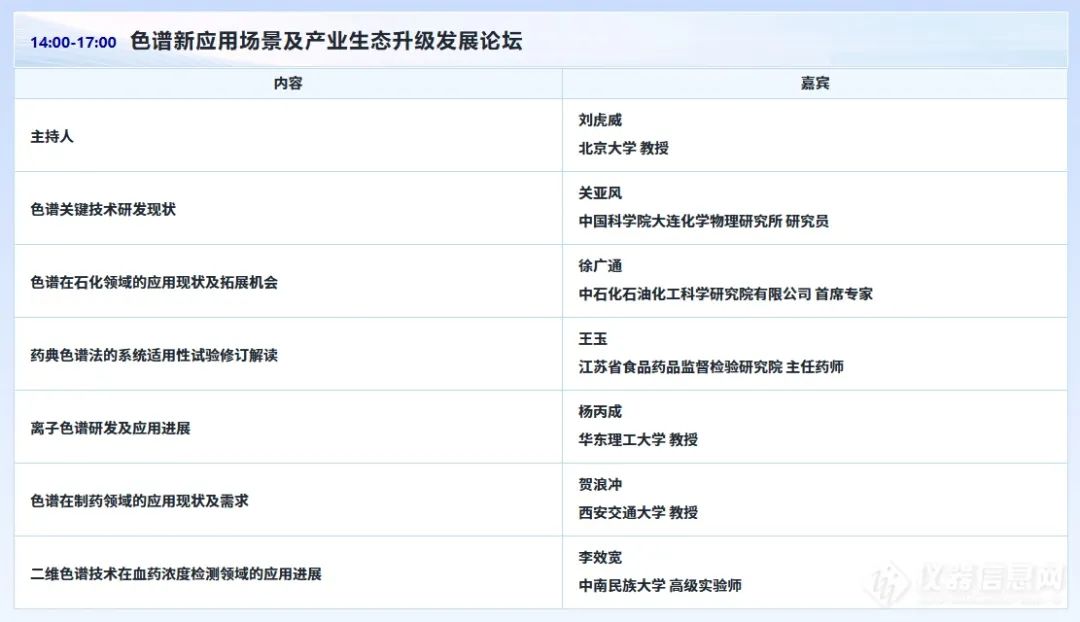The height and width of the screenshot is (622, 1080).
Task: Select the title 色谱新应用场景及产业生态升级发展论坛
Action: [326, 41]
